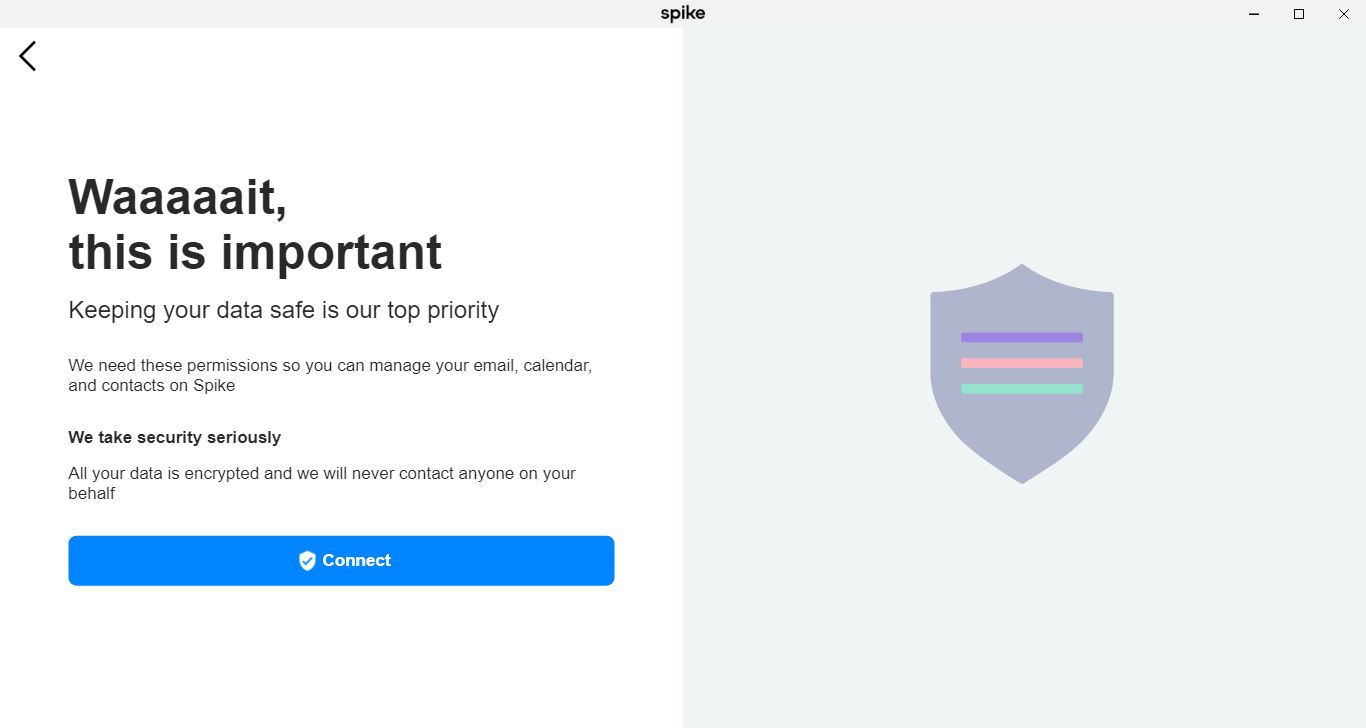
Task: Click the permissions explanation paragraph
Action: (x=330, y=375)
